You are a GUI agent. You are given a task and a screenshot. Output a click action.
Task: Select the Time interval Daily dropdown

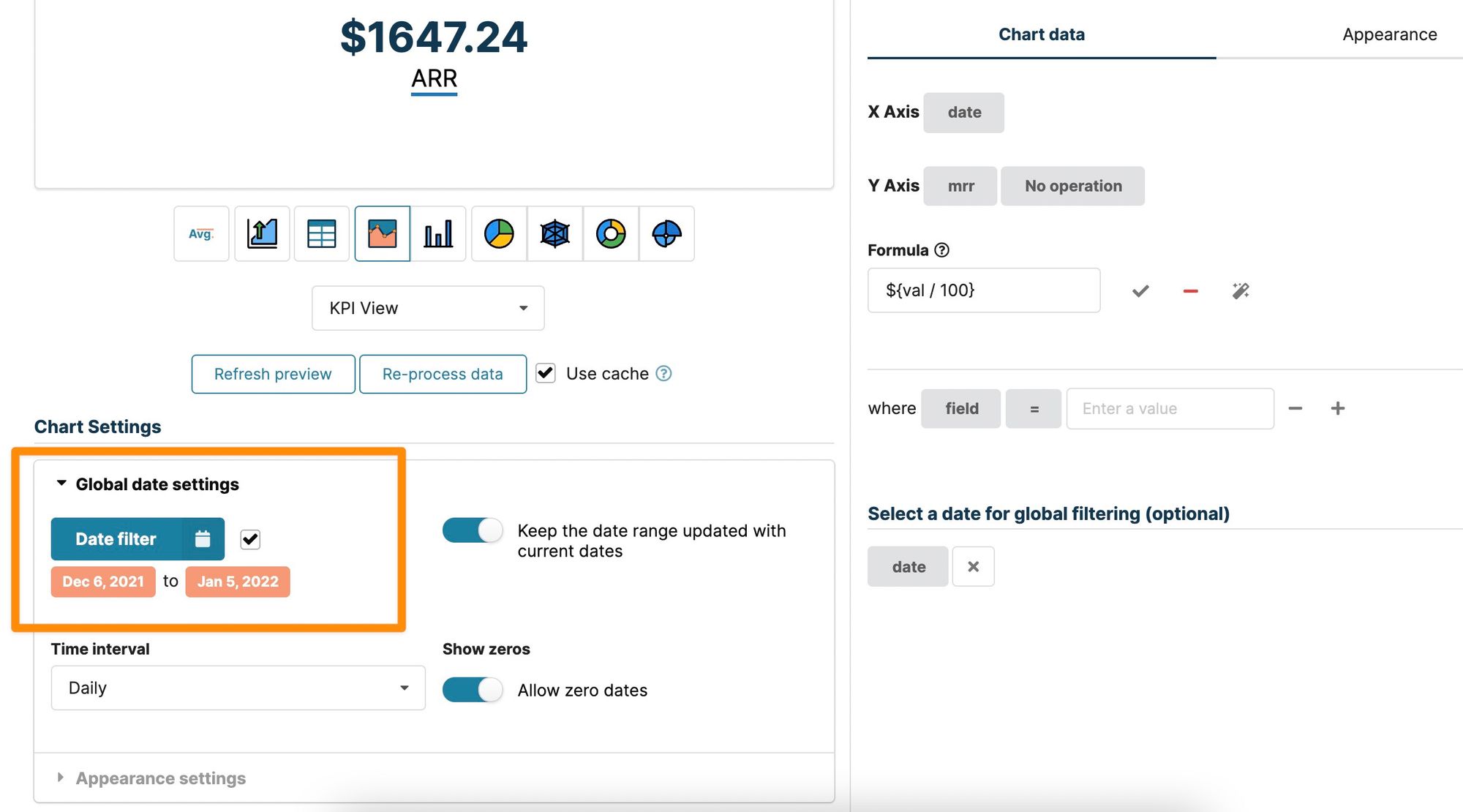(237, 687)
